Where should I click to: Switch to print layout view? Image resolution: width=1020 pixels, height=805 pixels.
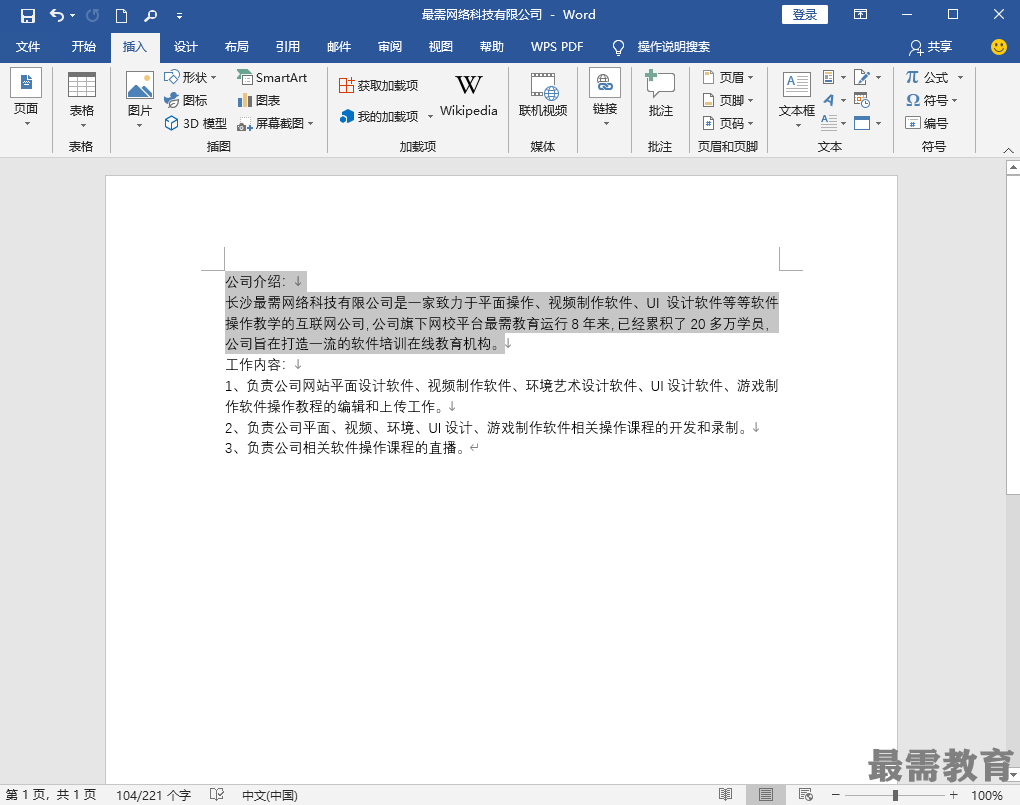(x=766, y=795)
